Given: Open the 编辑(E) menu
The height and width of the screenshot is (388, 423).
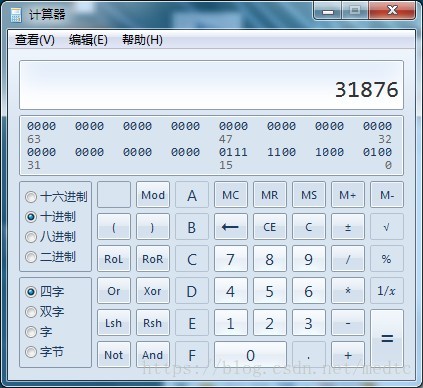Looking at the screenshot, I should coord(88,40).
